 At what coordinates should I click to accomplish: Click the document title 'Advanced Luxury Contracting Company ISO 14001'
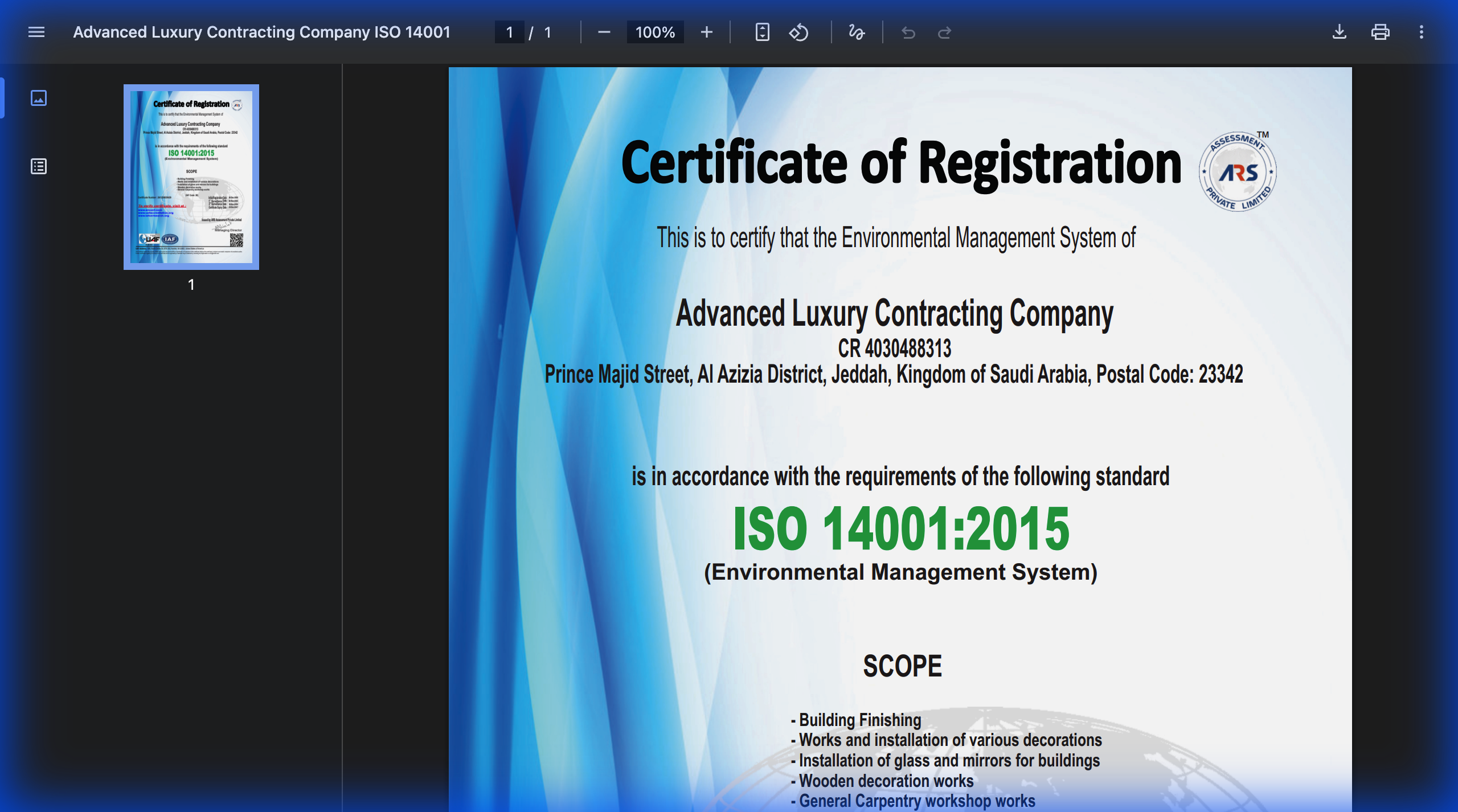[262, 32]
